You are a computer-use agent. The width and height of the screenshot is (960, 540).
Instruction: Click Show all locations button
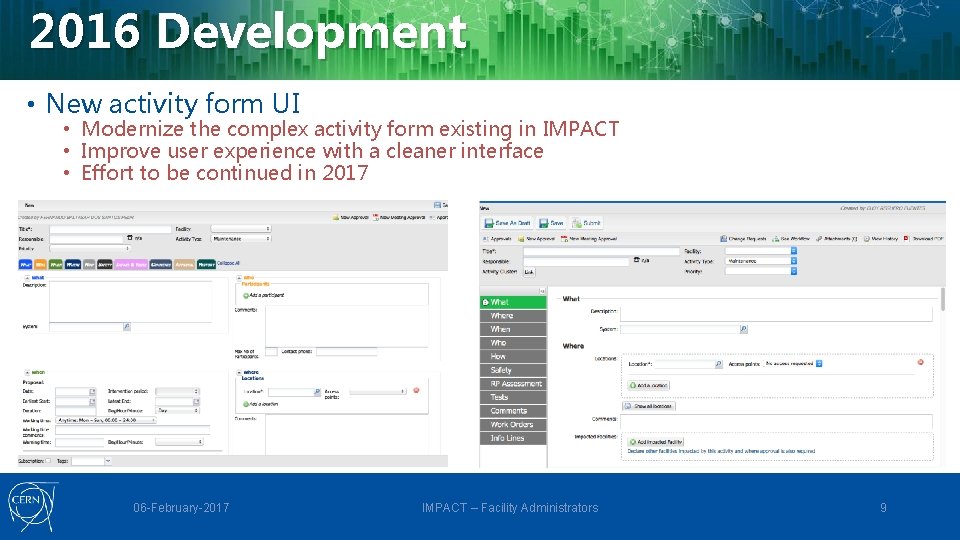click(649, 406)
